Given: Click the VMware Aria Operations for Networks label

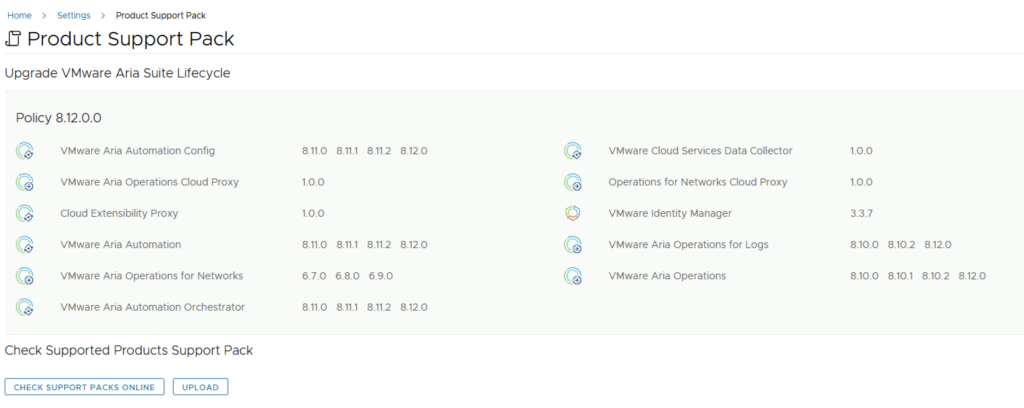Looking at the screenshot, I should coord(152,276).
